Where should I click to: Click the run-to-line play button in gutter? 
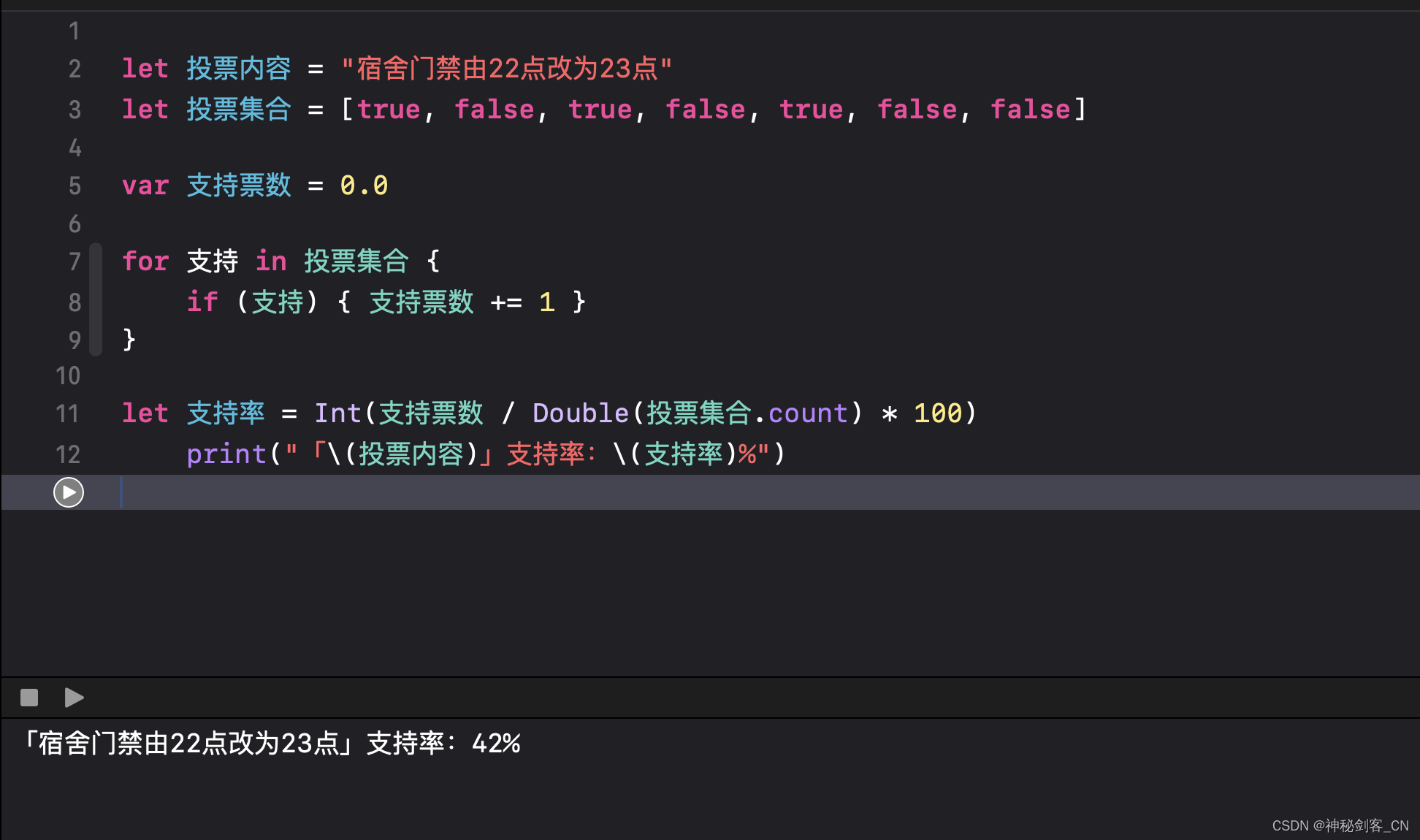(69, 492)
